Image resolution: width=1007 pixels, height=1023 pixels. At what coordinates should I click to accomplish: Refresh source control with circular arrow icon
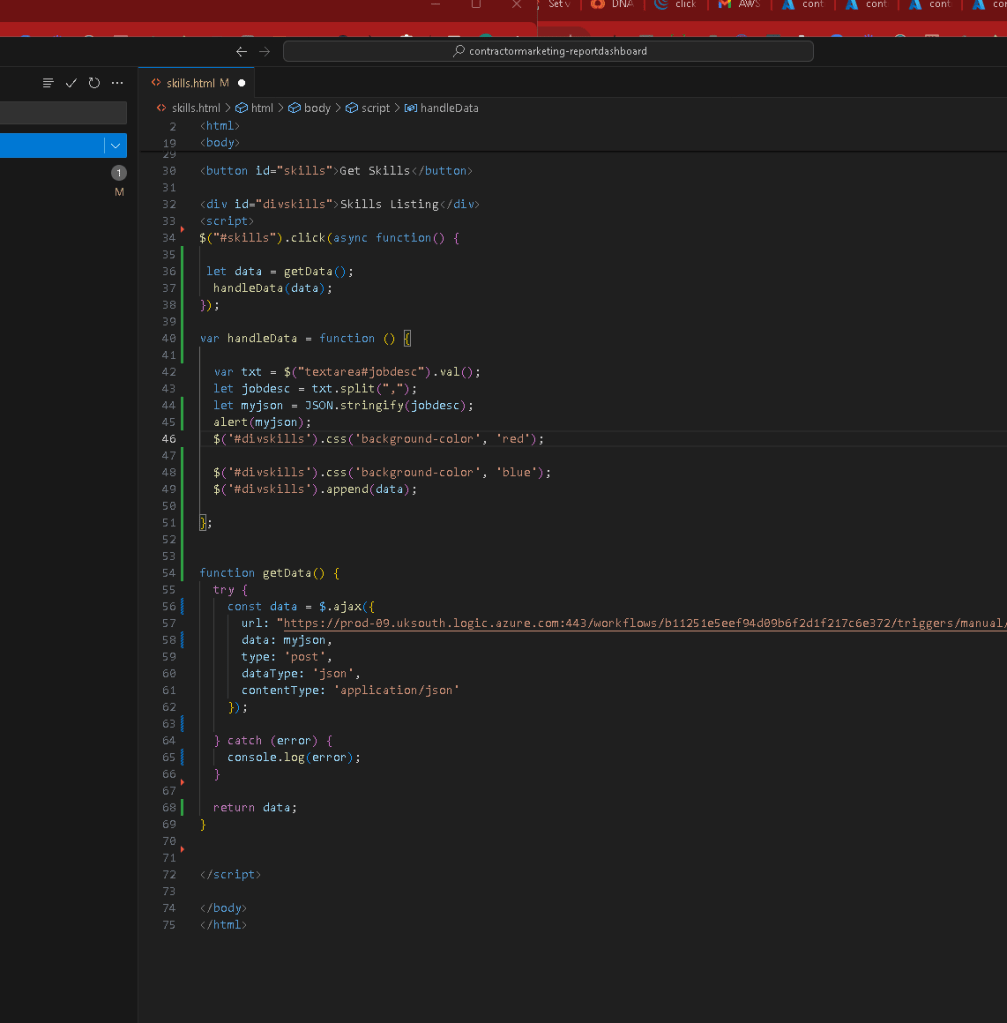(x=94, y=83)
